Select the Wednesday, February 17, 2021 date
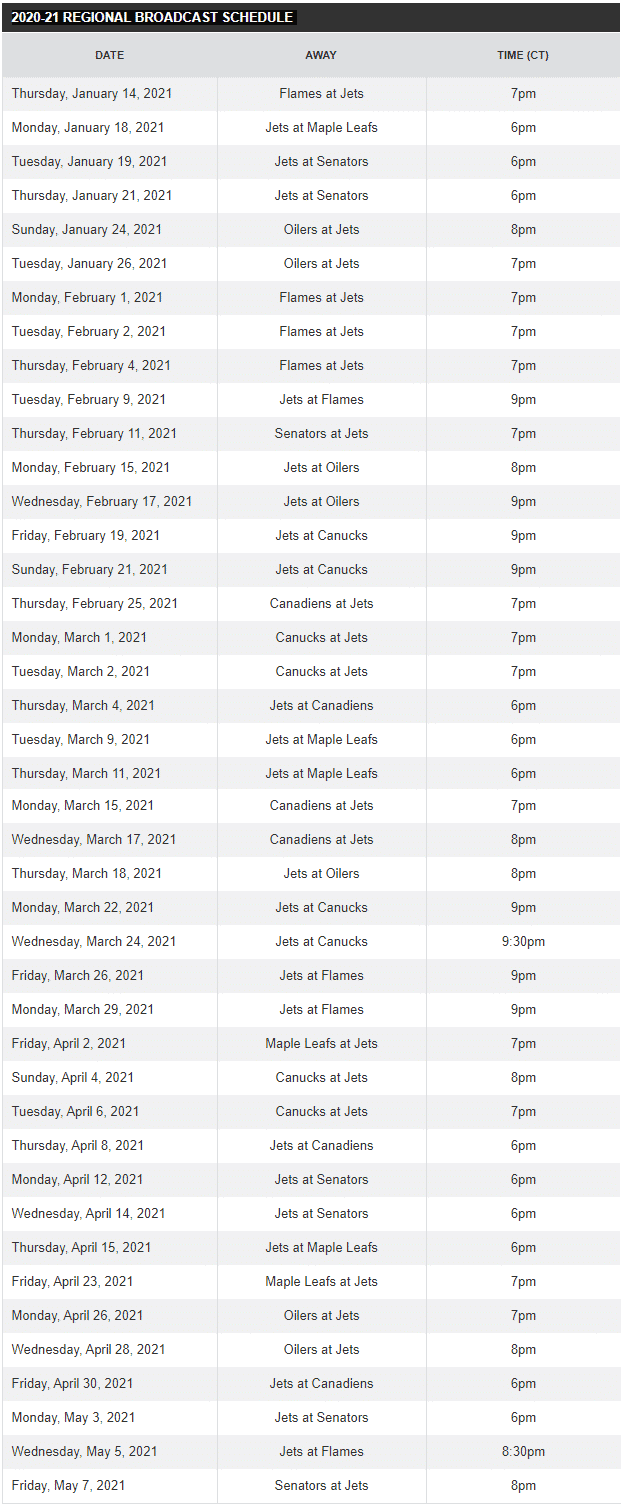This screenshot has width=621, height=1504. pyautogui.click(x=102, y=501)
